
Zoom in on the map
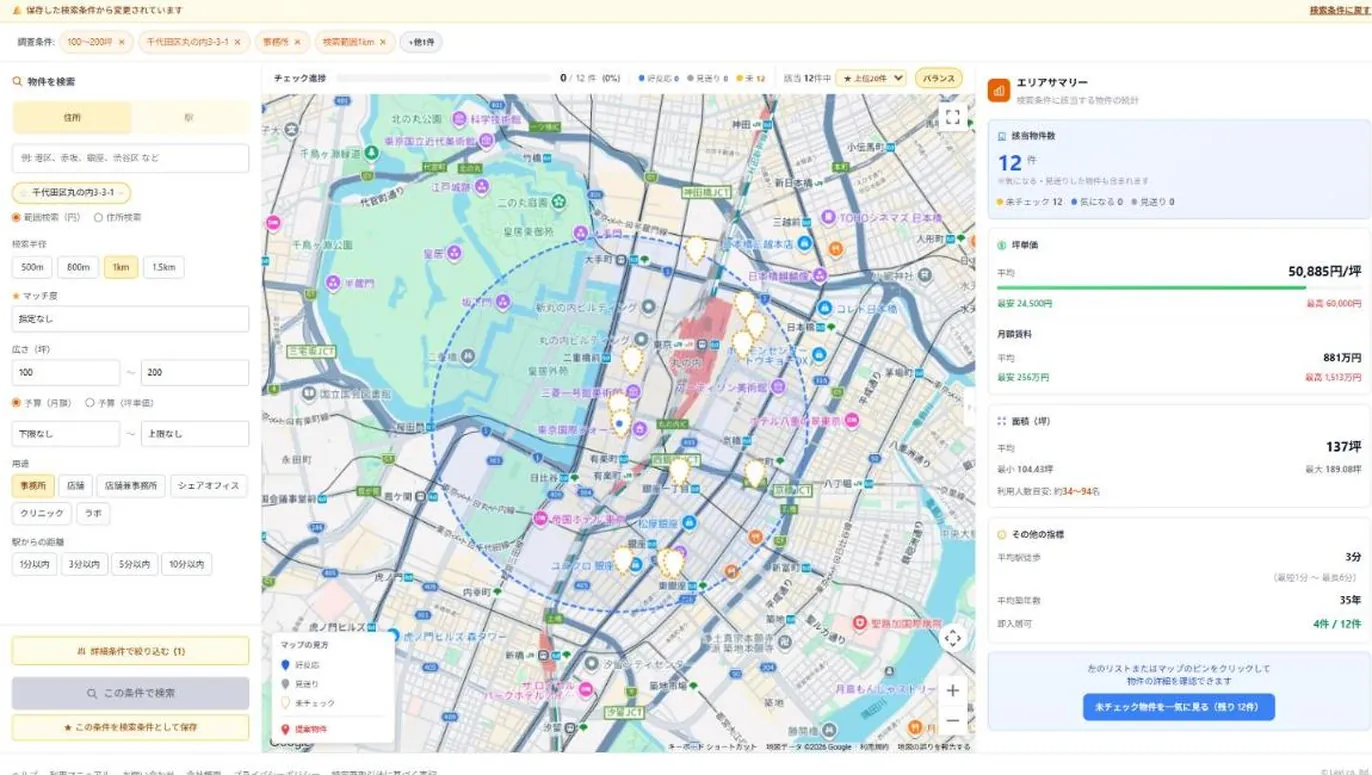[x=952, y=691]
